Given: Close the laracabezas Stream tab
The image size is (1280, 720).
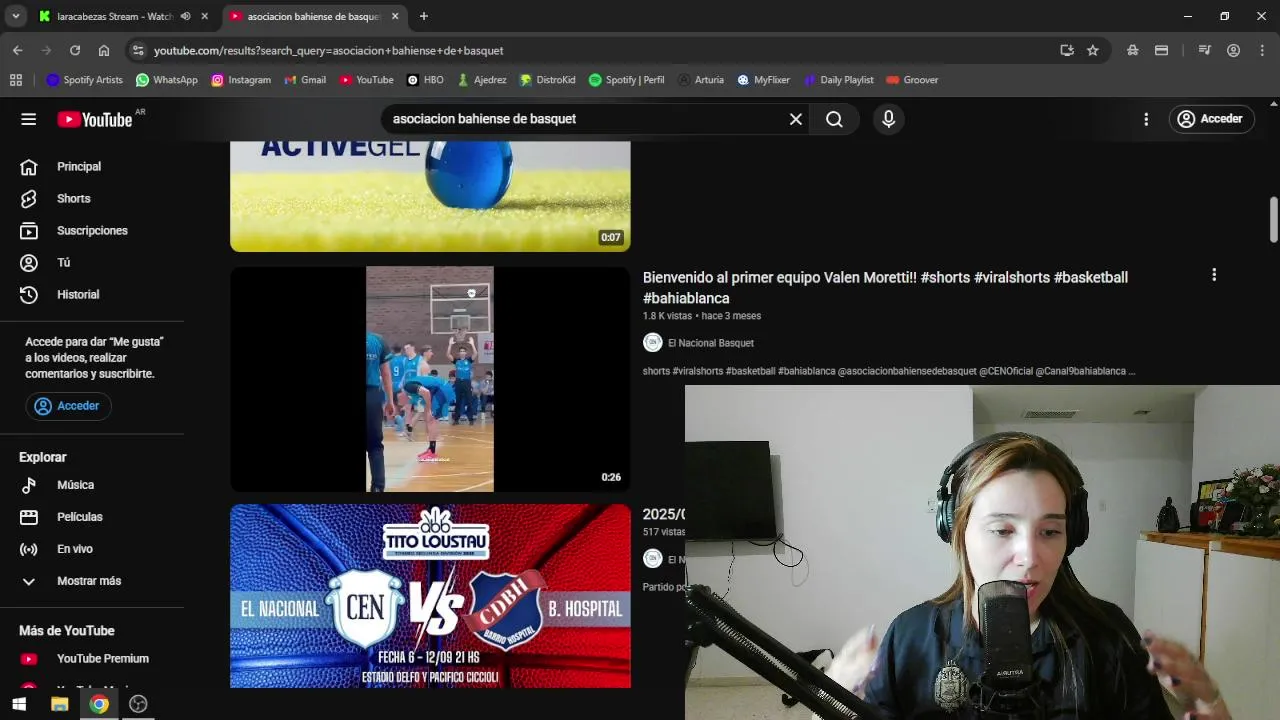Looking at the screenshot, I should tap(205, 17).
